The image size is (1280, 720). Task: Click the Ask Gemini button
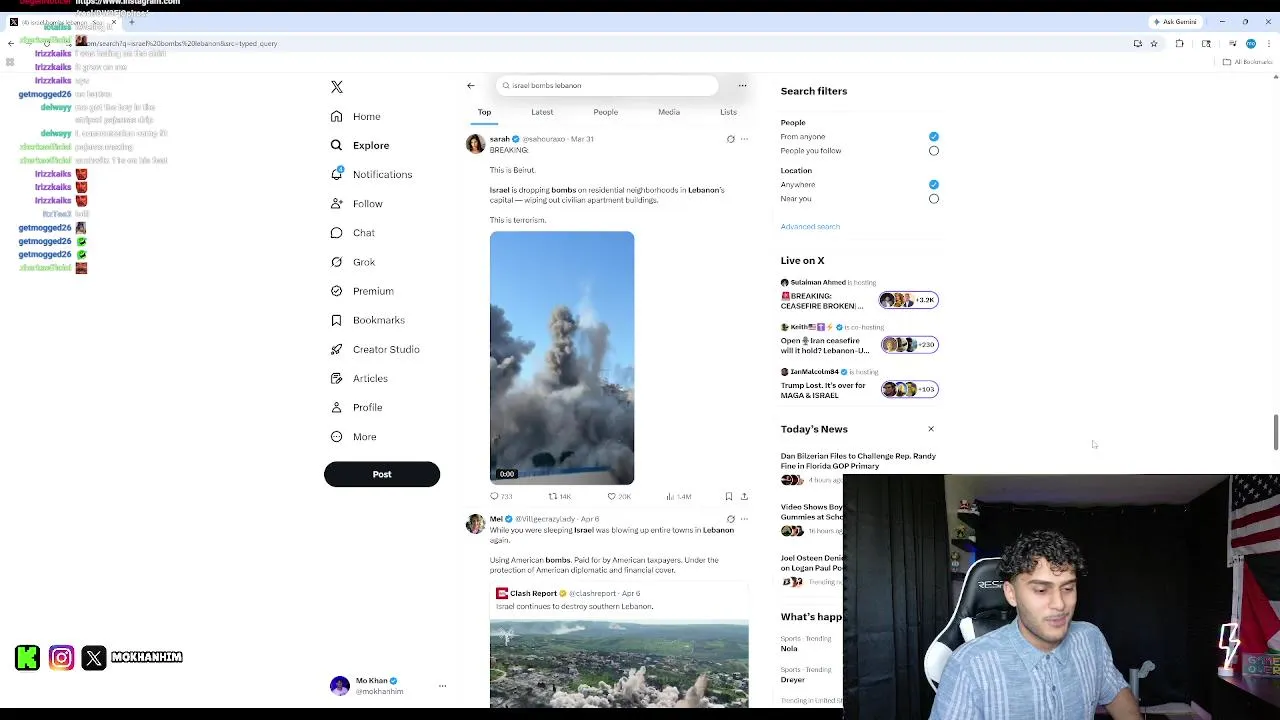(1175, 22)
